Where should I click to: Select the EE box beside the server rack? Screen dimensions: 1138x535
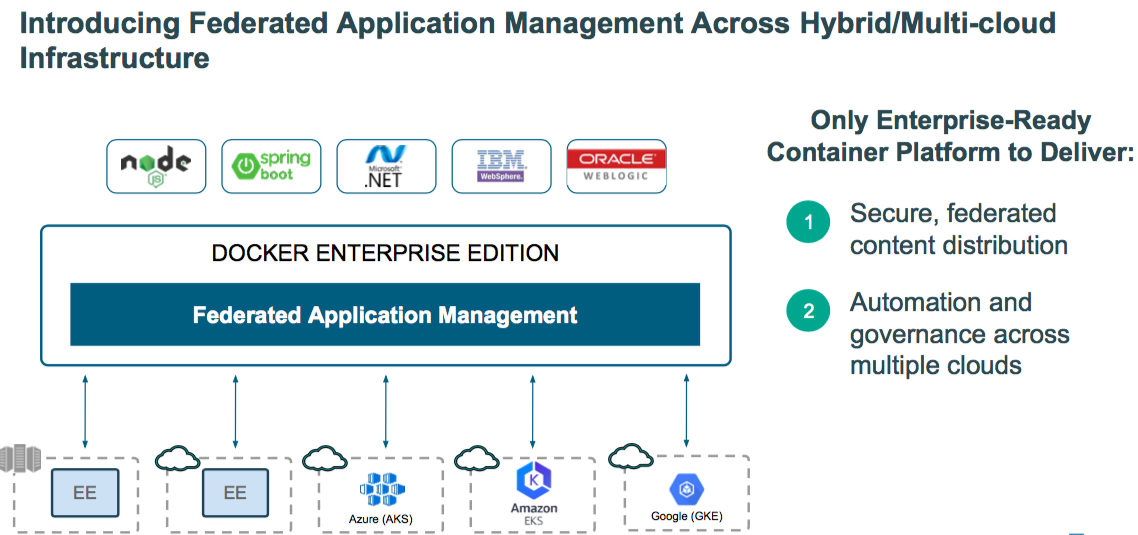tap(85, 492)
